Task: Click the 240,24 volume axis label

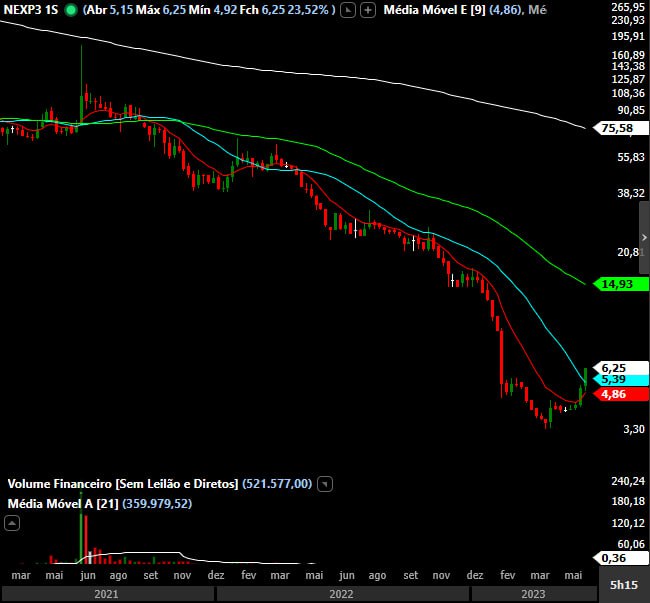Action: (628, 481)
